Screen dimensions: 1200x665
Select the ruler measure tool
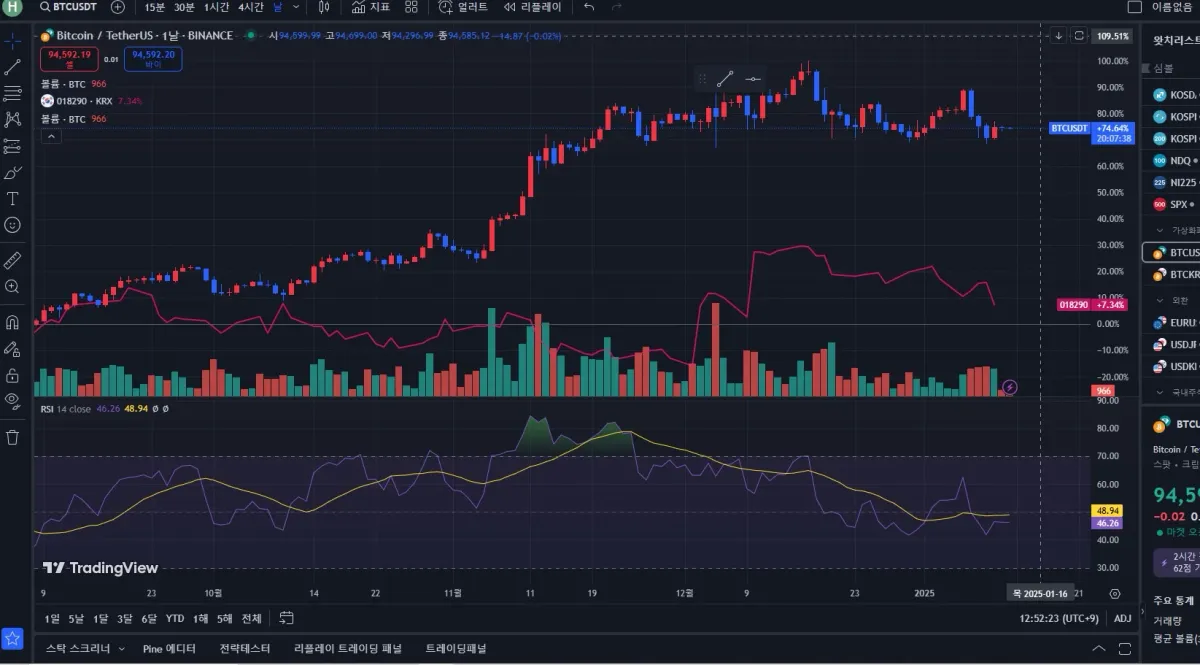(12, 260)
